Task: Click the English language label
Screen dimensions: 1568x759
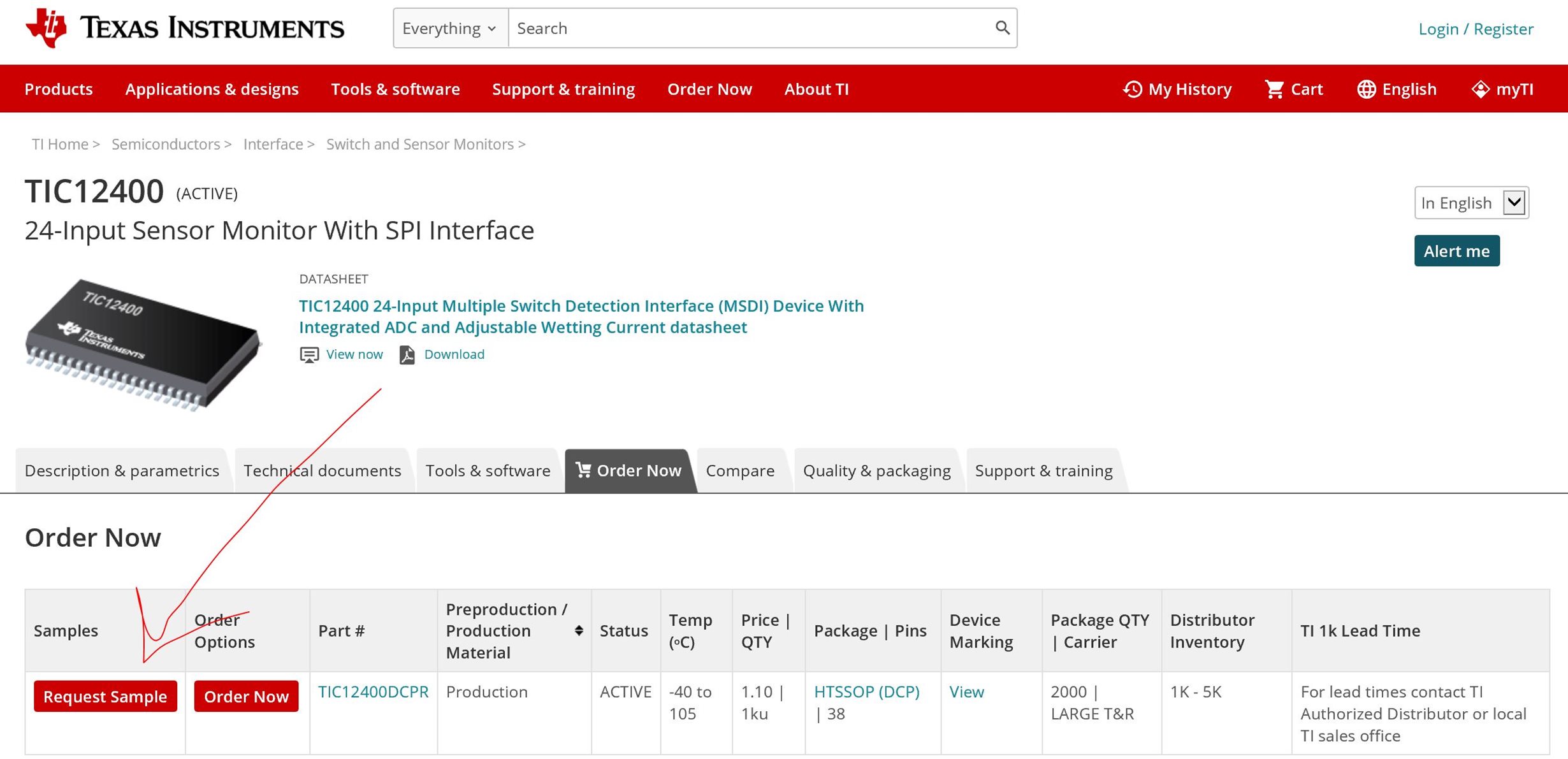Action: click(x=1409, y=89)
